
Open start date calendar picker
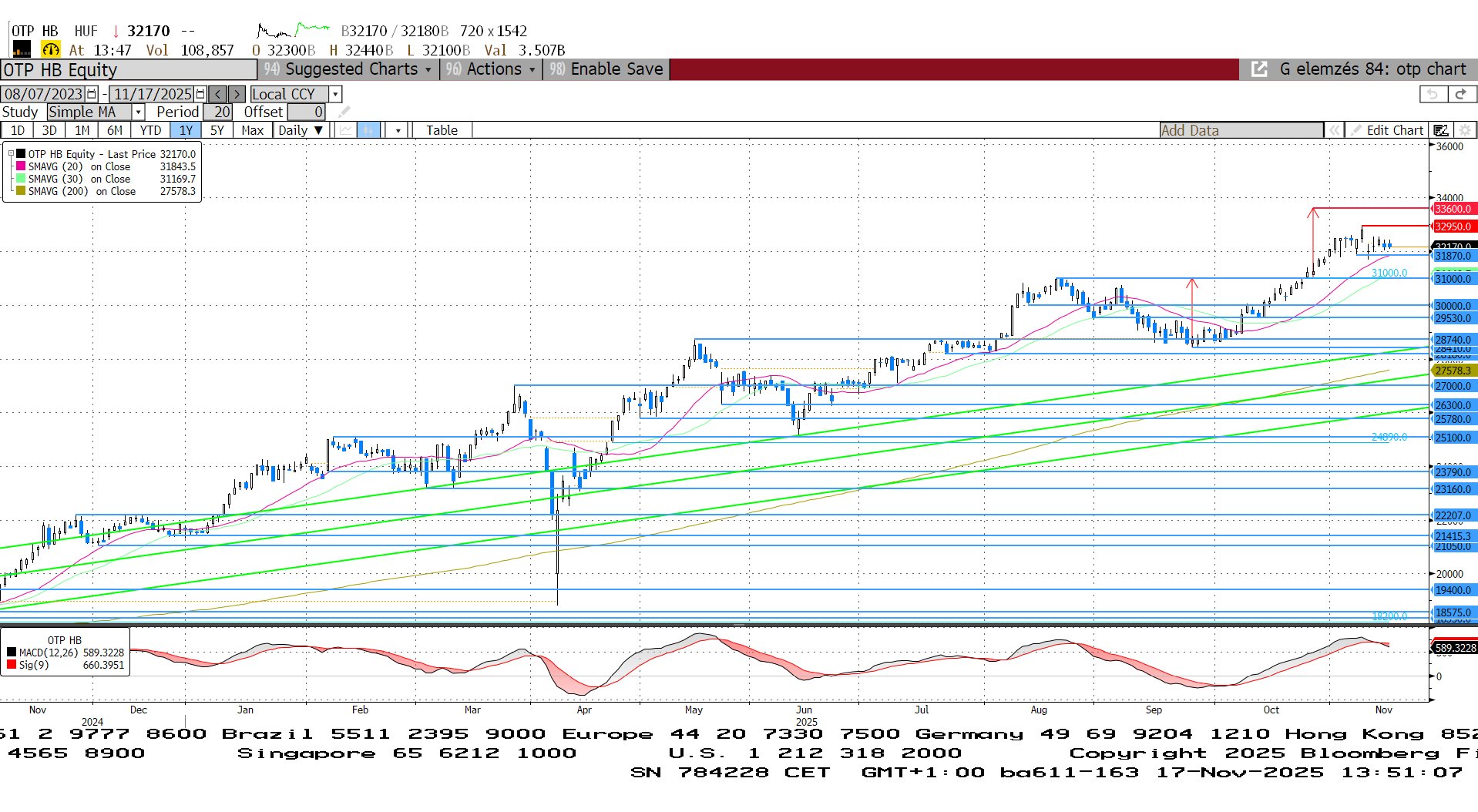pos(92,94)
